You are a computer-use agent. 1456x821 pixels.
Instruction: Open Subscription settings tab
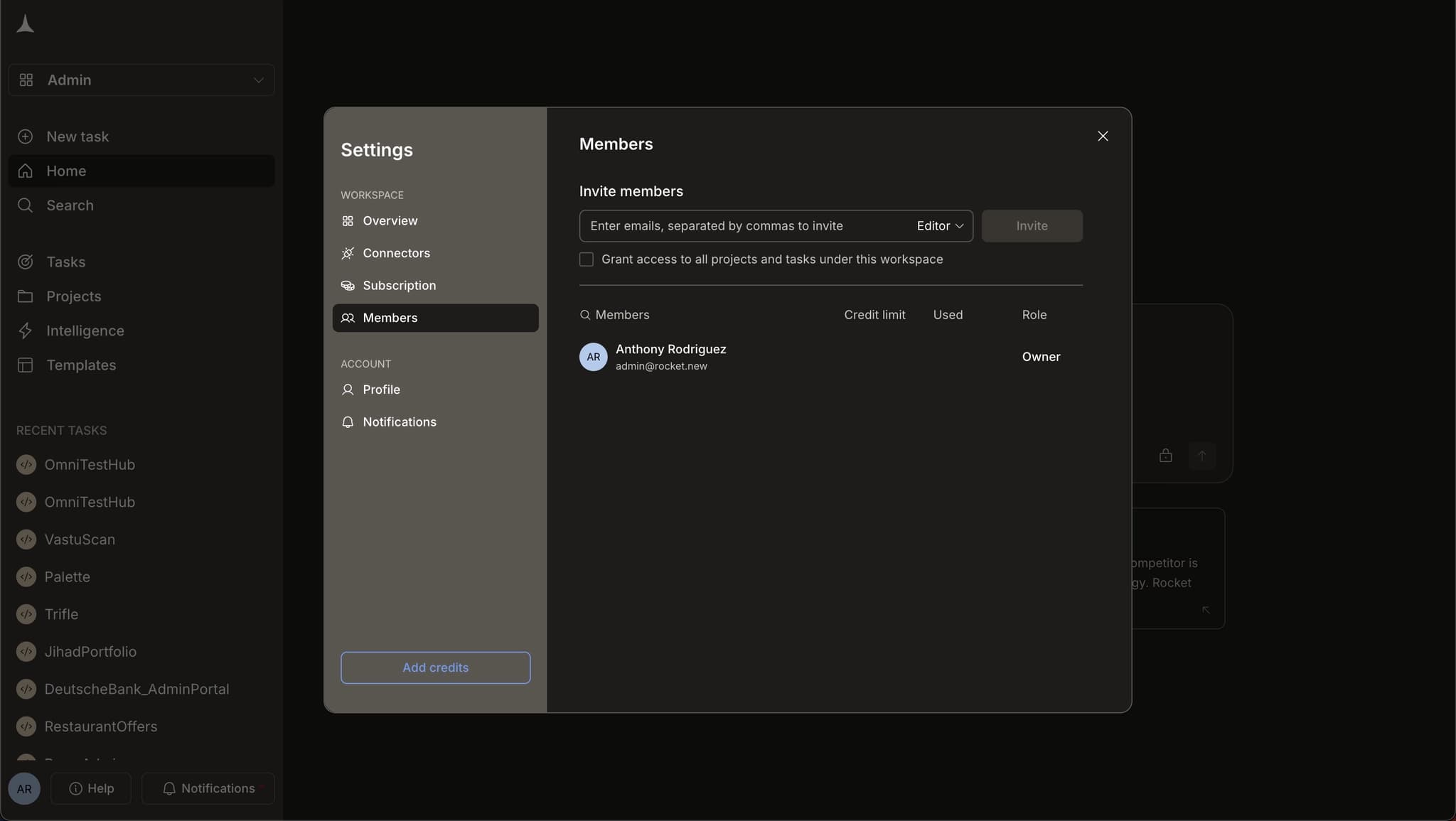point(399,286)
